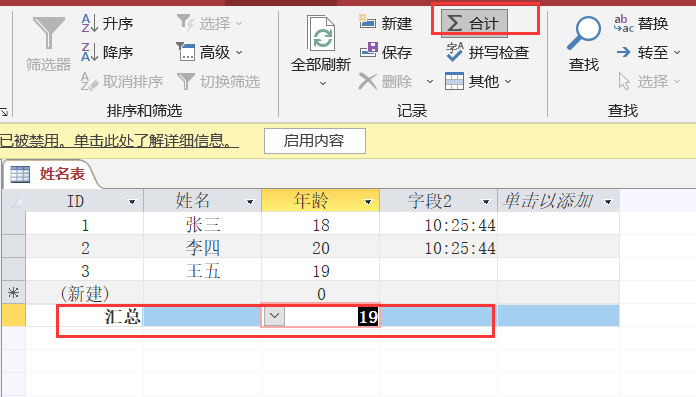This screenshot has height=397, width=696.
Task: Click the 10:25:44 cell in 李四 row
Action: 439,247
